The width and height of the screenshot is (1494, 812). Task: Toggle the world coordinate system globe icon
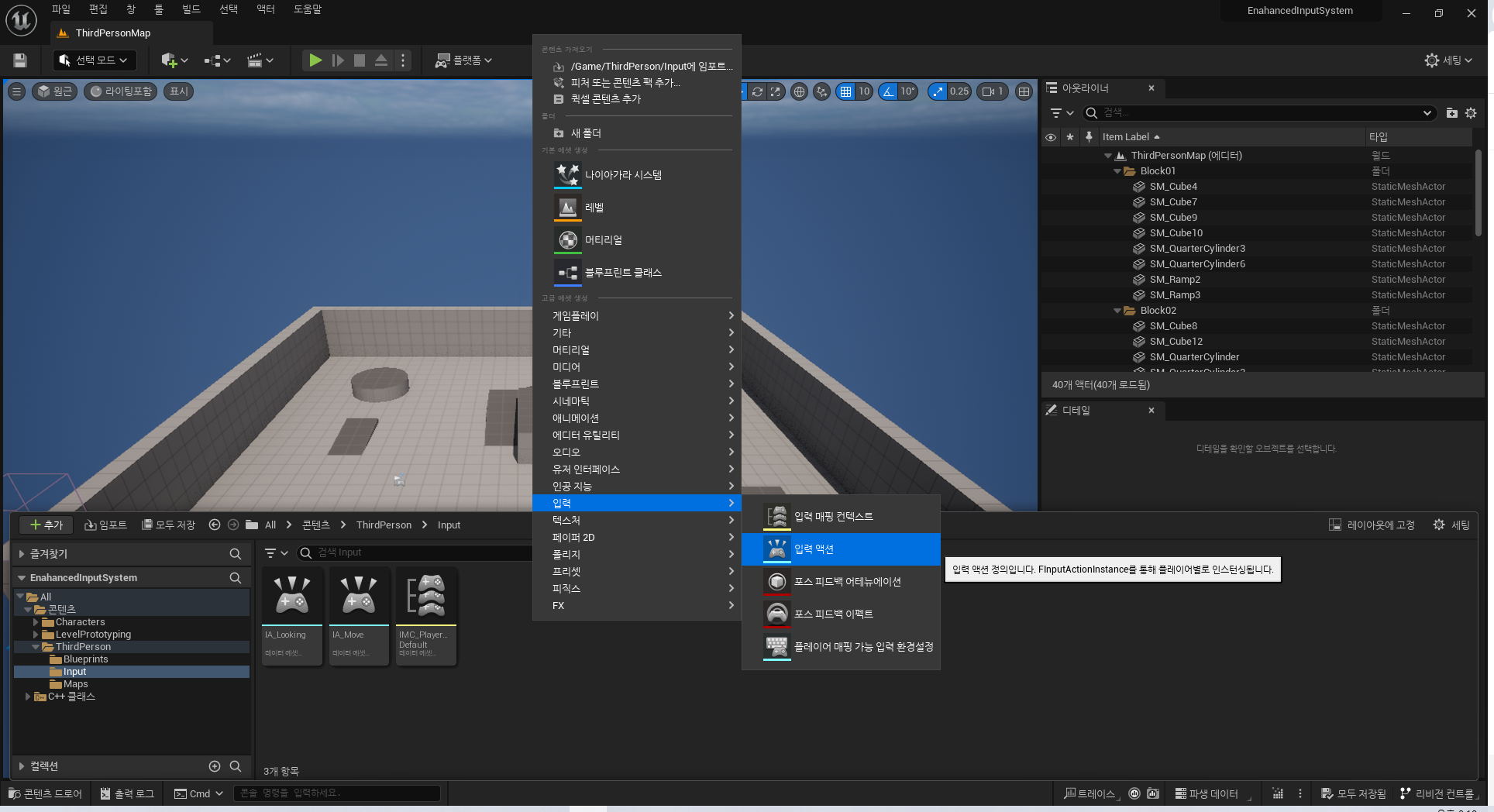point(799,91)
